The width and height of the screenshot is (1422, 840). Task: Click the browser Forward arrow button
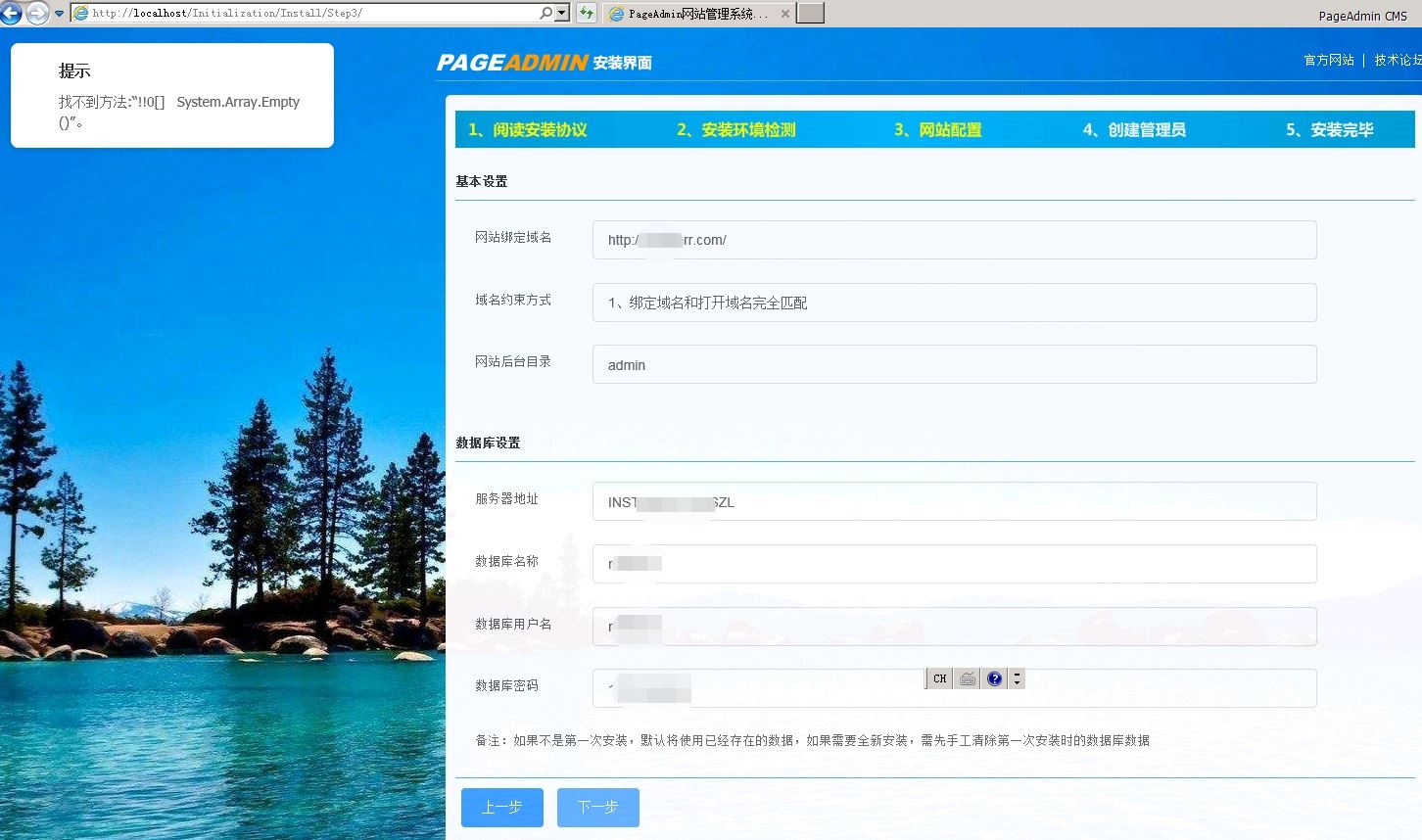click(x=37, y=14)
